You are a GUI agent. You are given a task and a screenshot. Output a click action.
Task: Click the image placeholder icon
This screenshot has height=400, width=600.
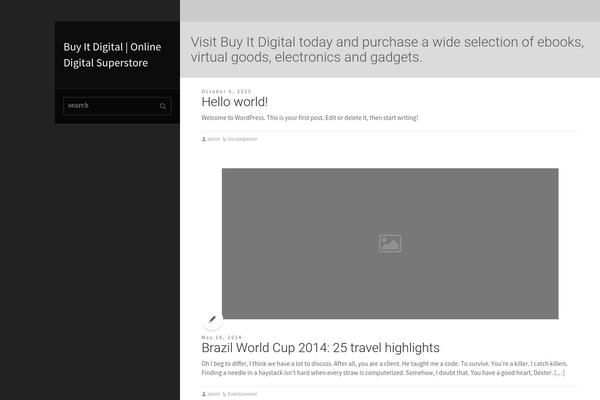390,243
